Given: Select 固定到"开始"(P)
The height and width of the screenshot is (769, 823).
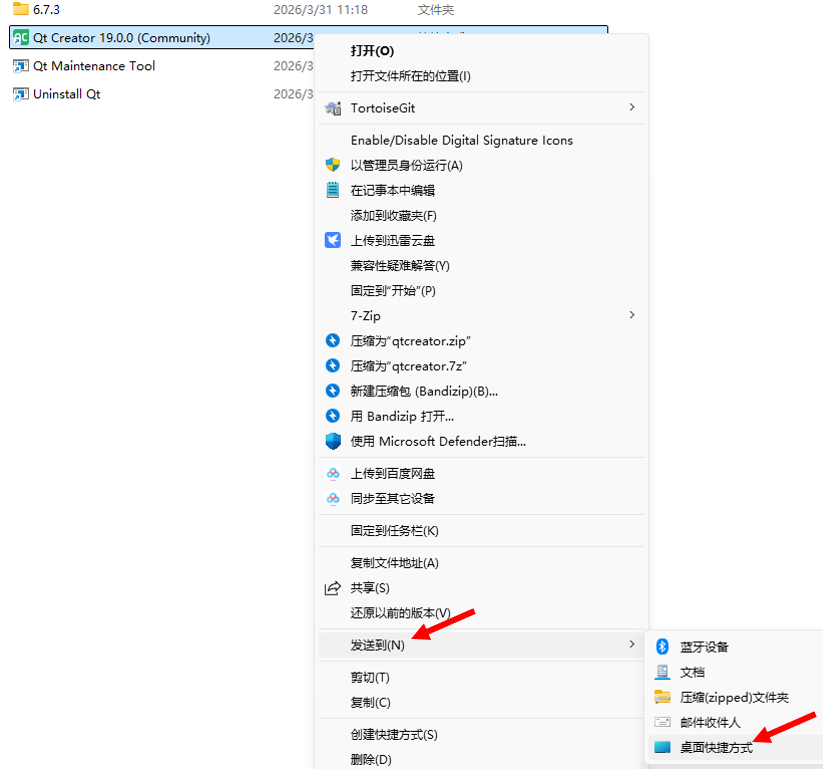Looking at the screenshot, I should click(393, 291).
